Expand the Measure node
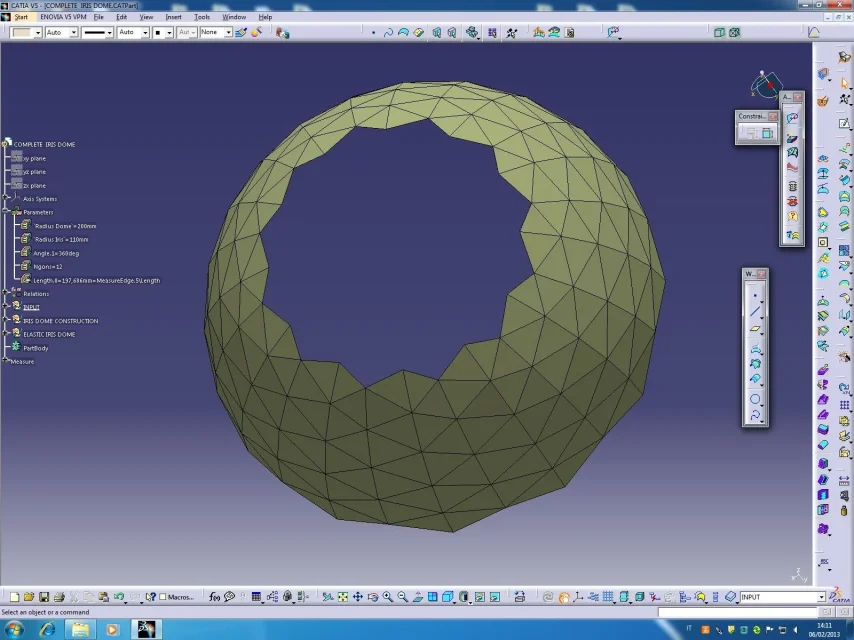The height and width of the screenshot is (640, 854). 5,360
